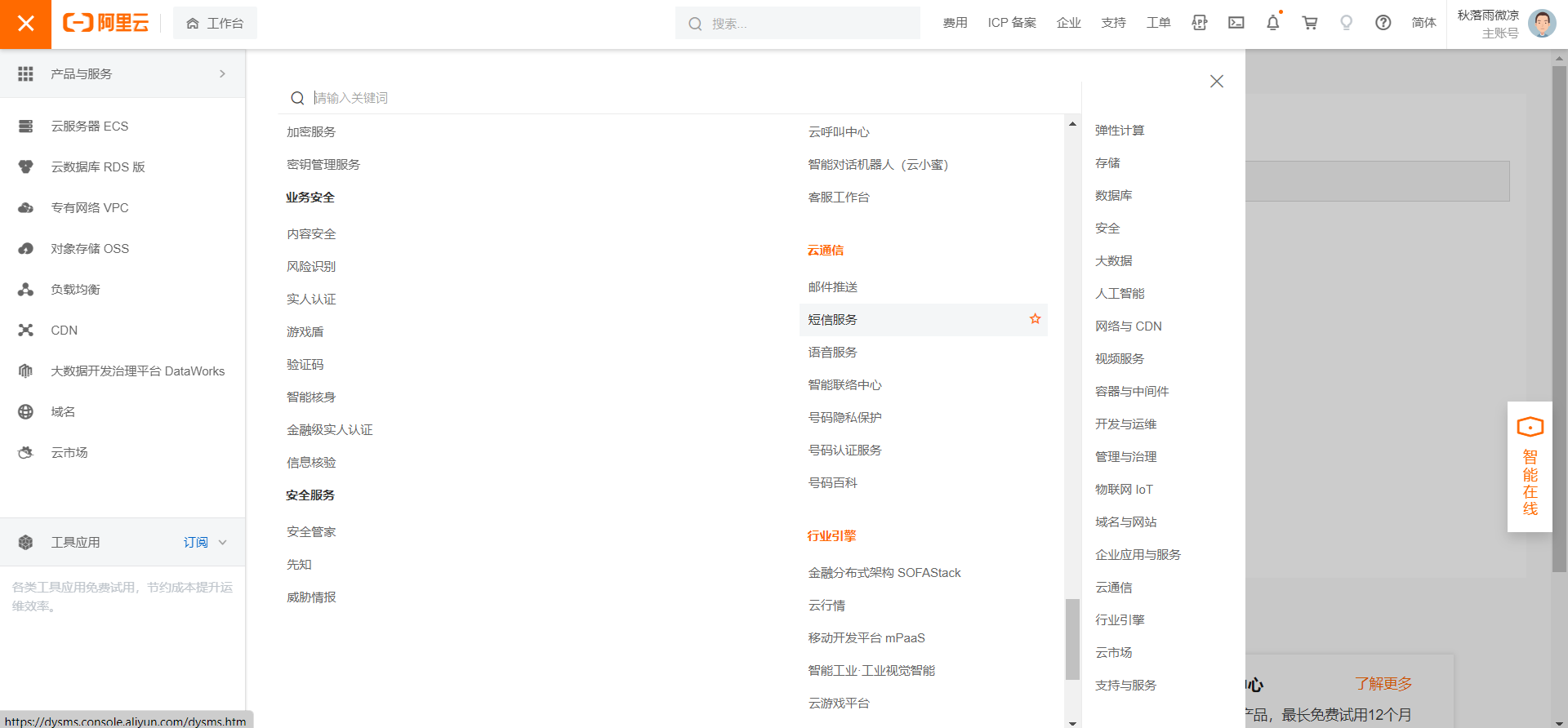Screen dimensions: 1568x728
Task: Open 金融级实人认证 product link
Action: pos(329,430)
